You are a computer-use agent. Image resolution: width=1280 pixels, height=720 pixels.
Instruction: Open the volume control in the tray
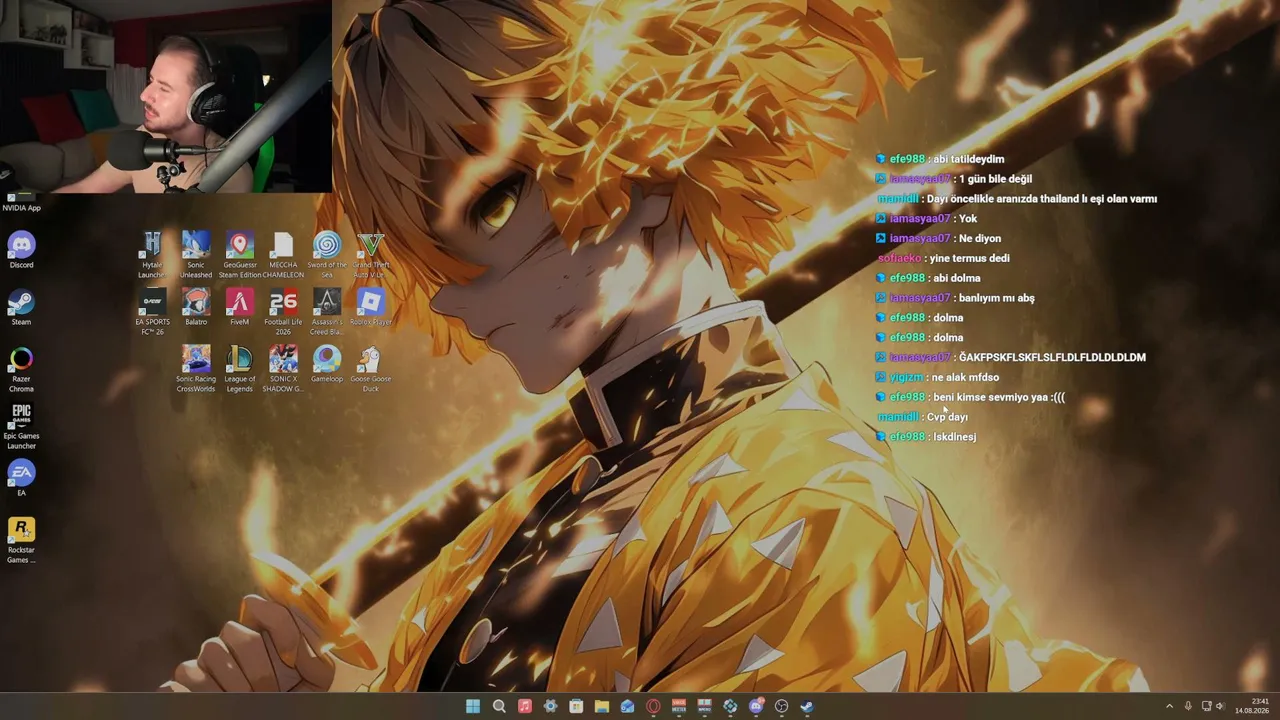coord(1219,706)
